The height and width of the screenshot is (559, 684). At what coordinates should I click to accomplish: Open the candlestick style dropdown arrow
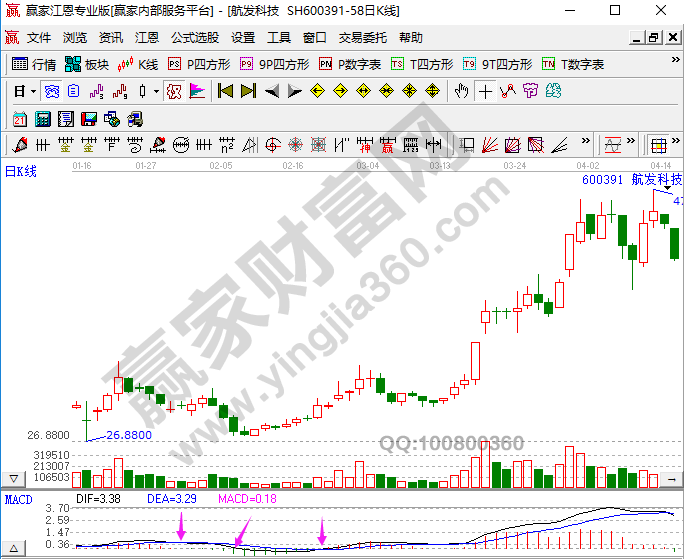[155, 91]
